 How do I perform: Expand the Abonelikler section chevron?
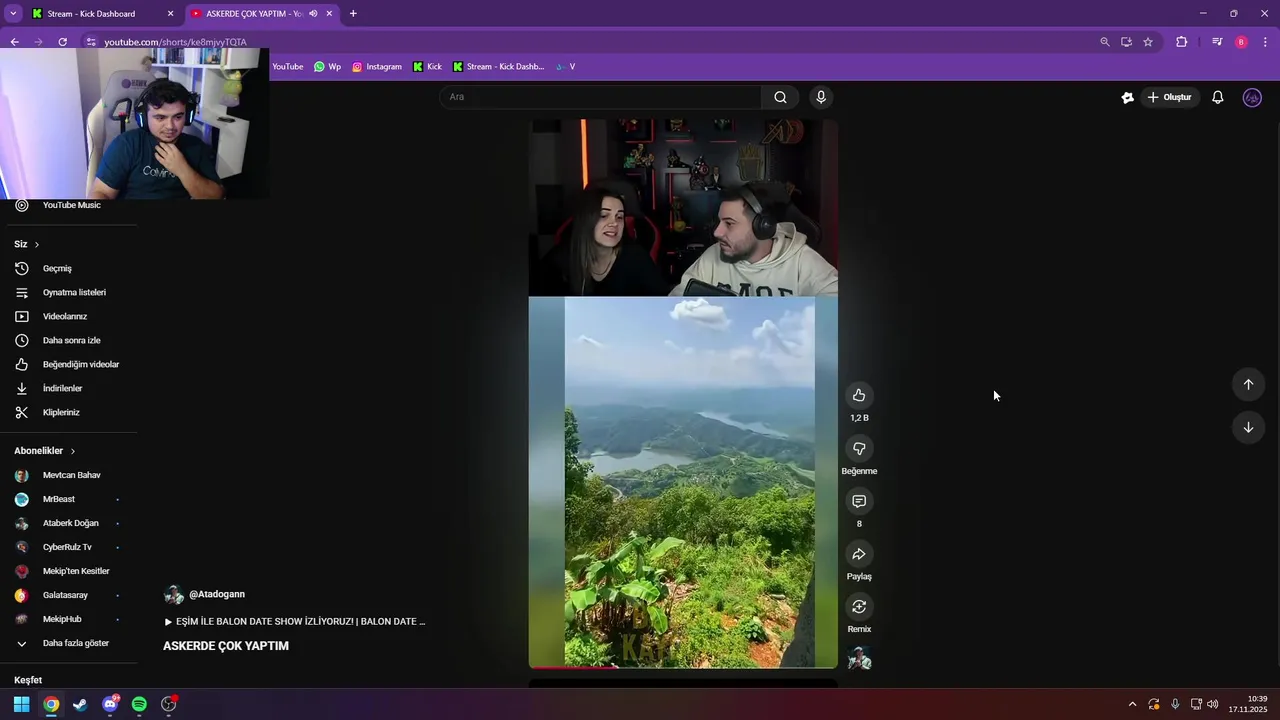(73, 451)
